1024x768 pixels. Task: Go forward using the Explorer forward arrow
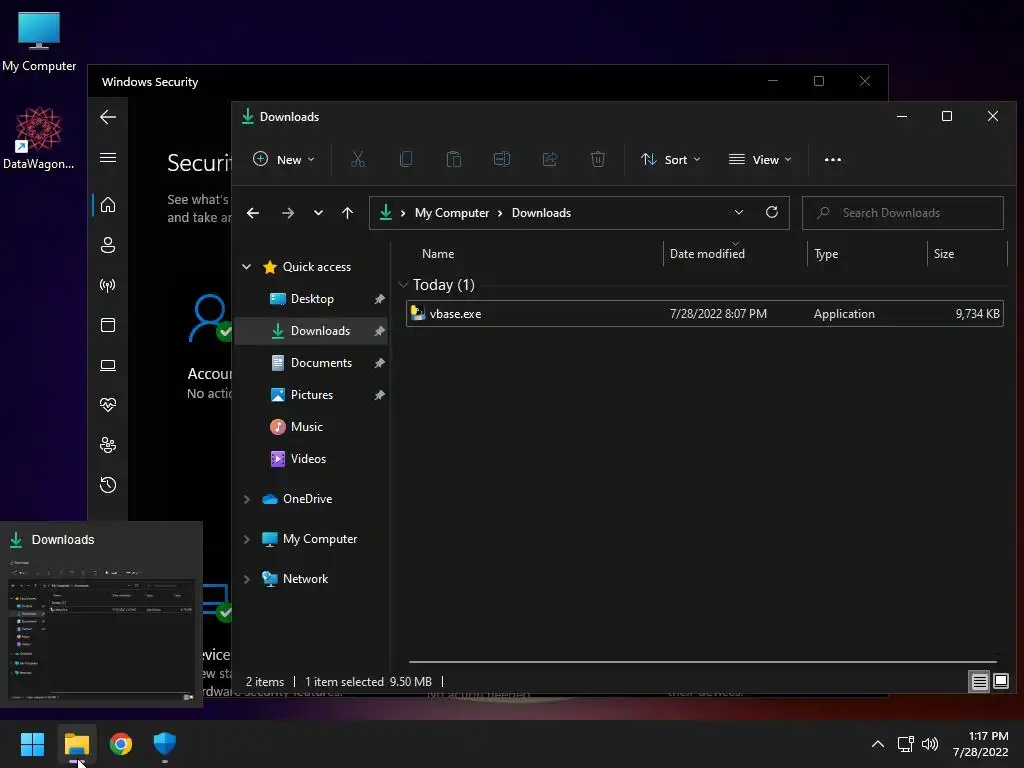[x=287, y=213]
